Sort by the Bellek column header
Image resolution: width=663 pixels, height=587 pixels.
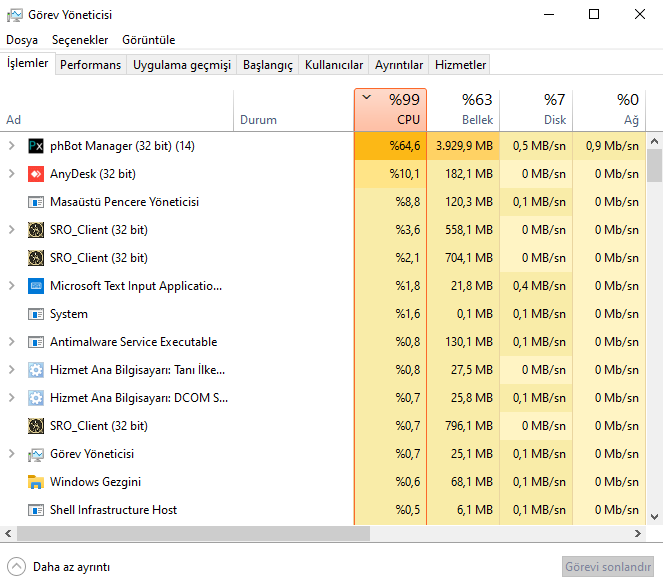(463, 110)
